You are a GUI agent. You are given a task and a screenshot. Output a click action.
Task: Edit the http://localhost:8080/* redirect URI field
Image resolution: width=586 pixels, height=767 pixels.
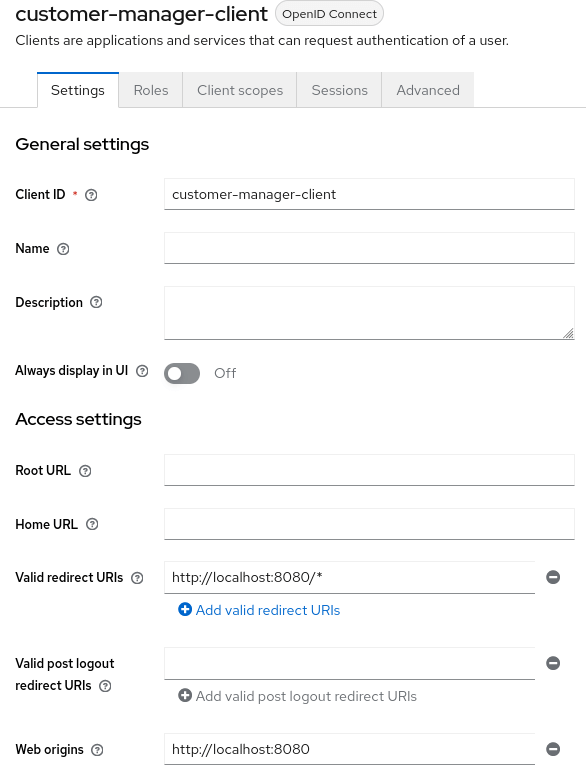pyautogui.click(x=349, y=578)
